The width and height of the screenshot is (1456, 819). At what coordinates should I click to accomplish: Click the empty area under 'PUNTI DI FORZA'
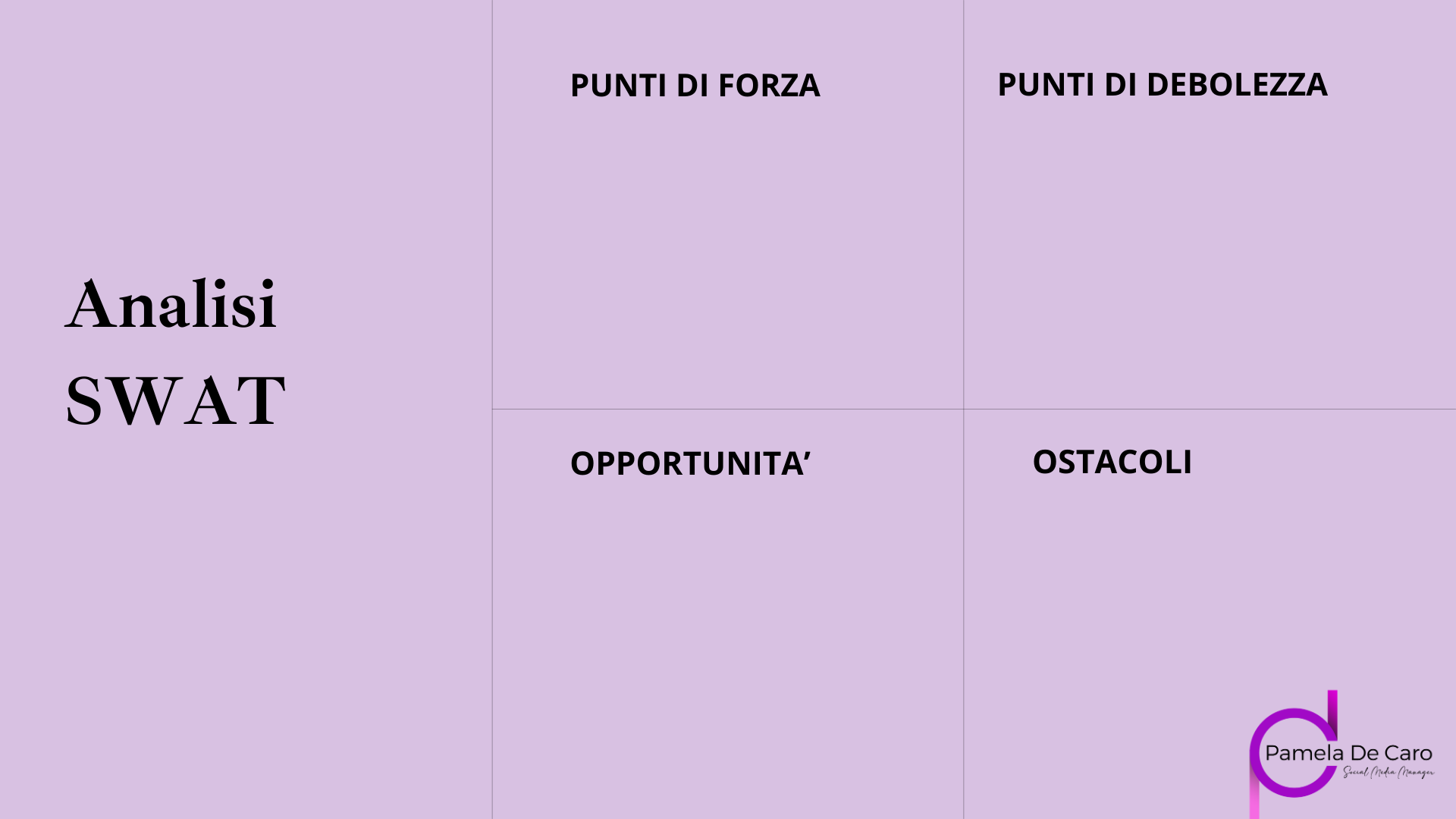click(728, 254)
